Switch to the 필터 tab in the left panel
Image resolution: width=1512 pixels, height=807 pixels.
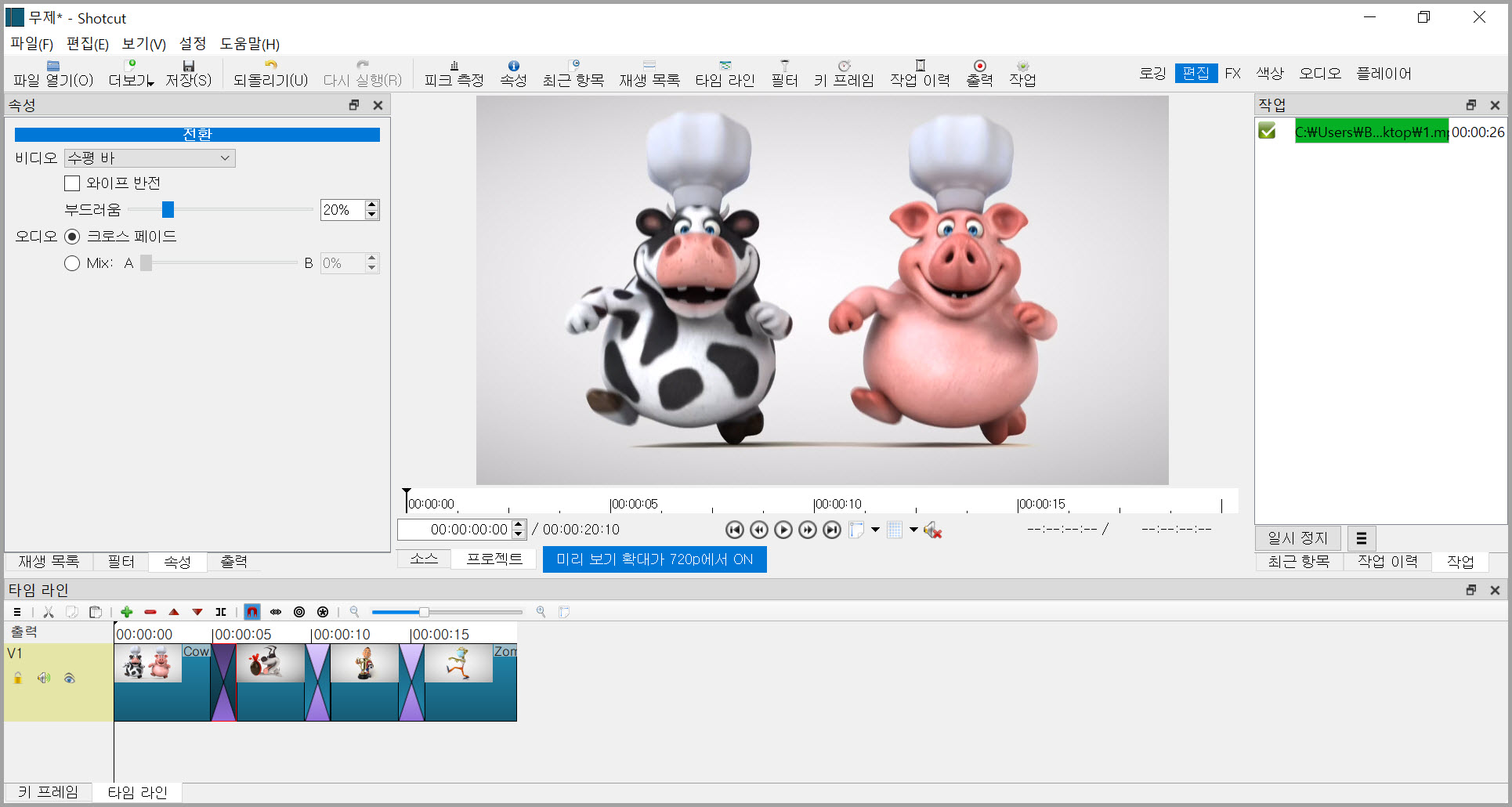(121, 562)
